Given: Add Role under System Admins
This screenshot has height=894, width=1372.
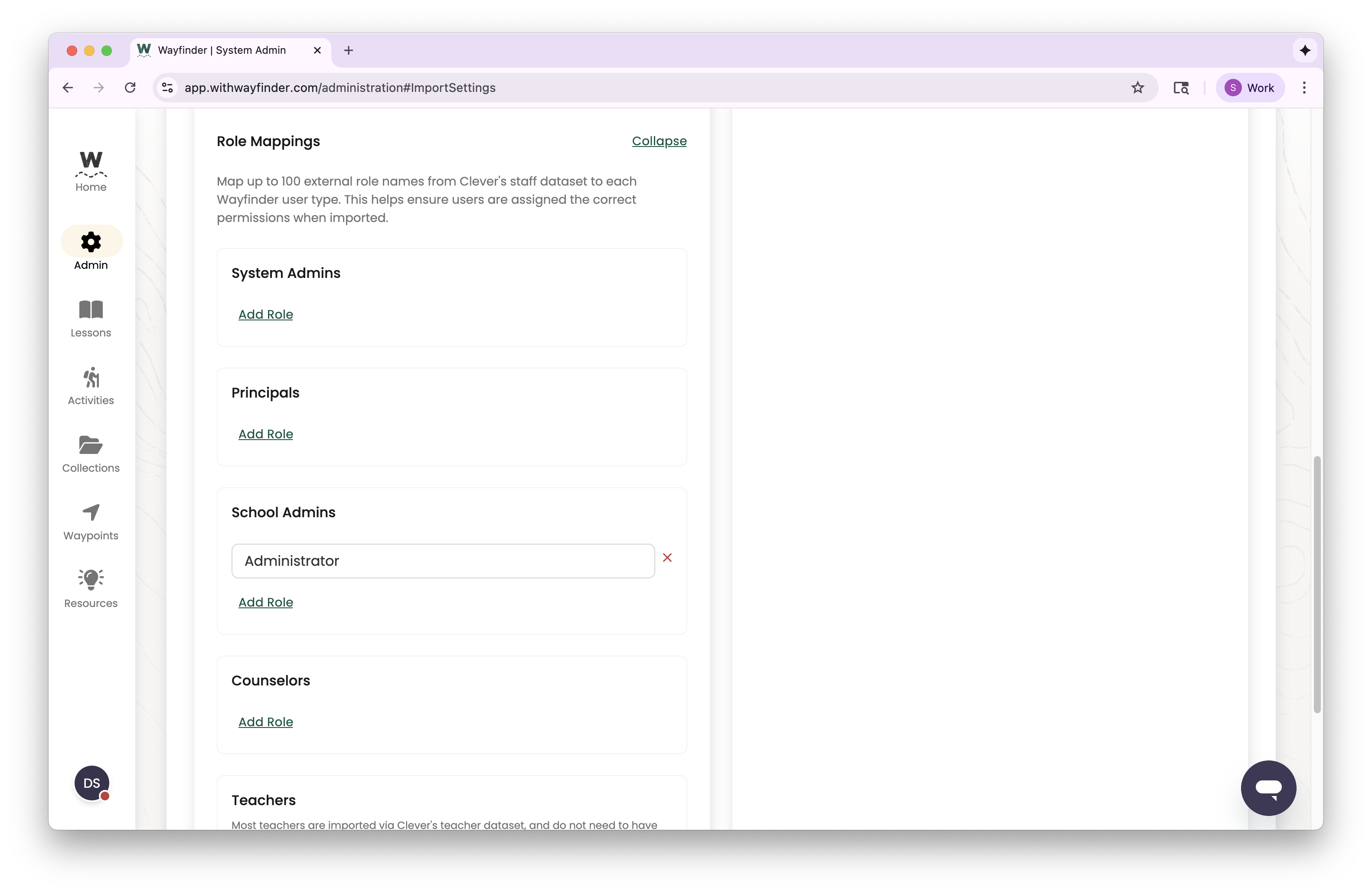Looking at the screenshot, I should coord(265,314).
